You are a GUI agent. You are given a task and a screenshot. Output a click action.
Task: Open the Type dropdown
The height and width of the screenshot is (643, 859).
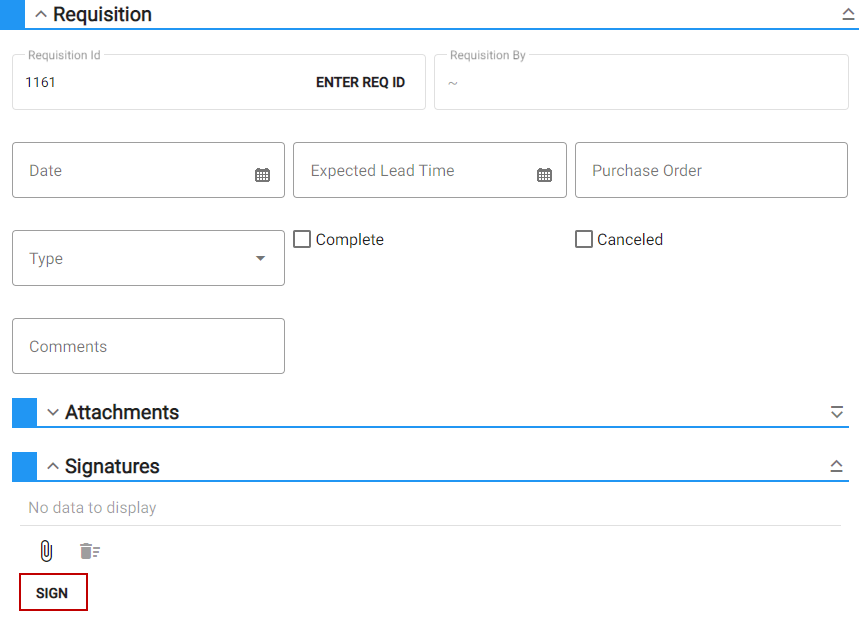[148, 258]
